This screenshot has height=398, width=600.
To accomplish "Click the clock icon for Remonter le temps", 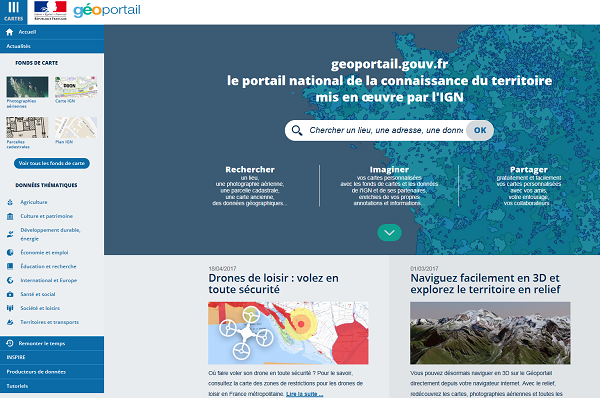I will click(10, 343).
